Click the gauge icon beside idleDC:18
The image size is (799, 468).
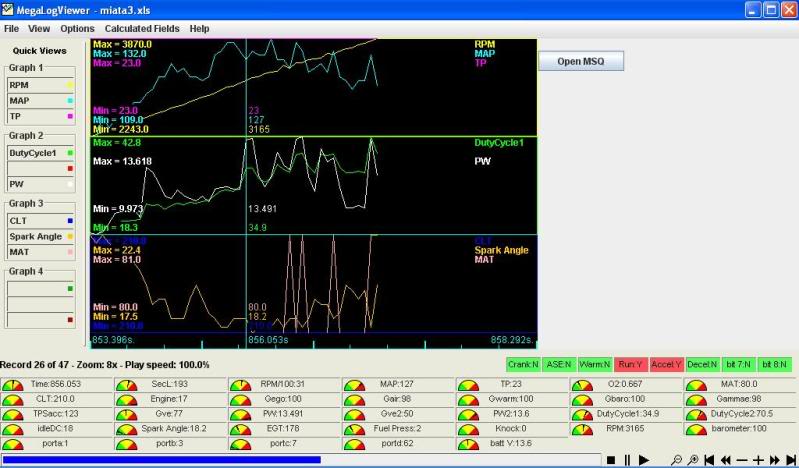coord(13,430)
